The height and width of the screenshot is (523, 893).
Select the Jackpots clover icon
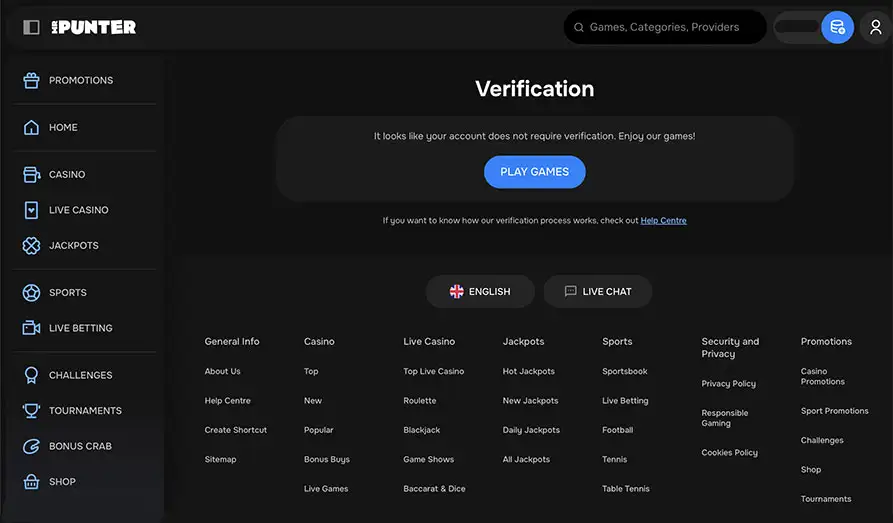point(31,245)
